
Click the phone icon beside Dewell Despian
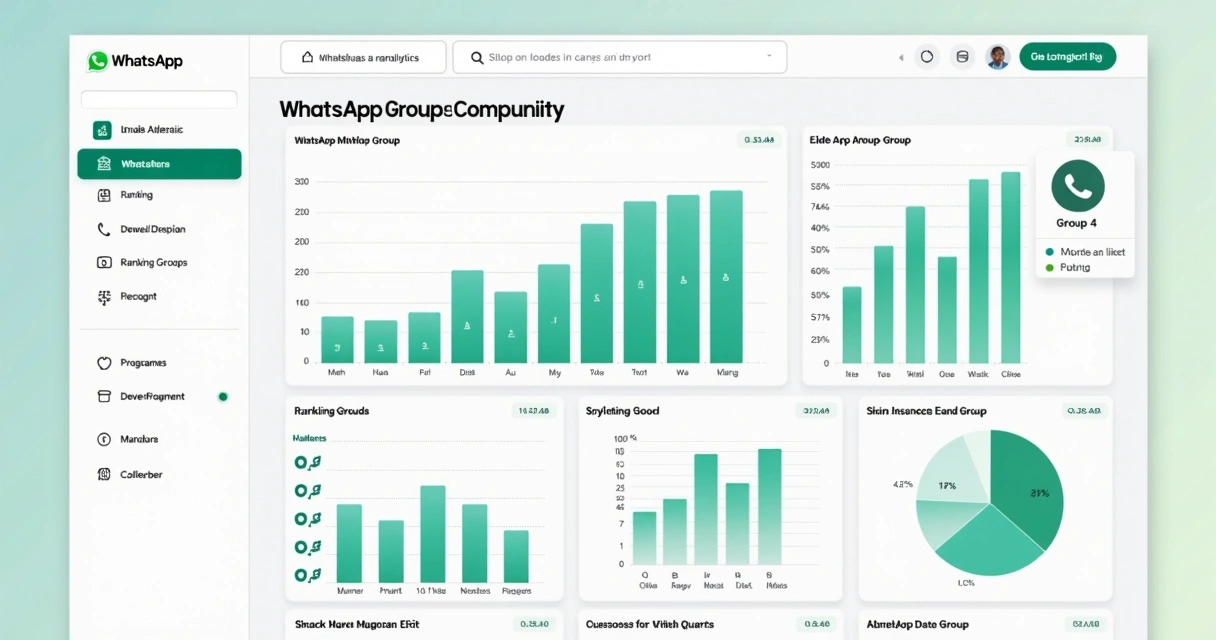coord(103,229)
